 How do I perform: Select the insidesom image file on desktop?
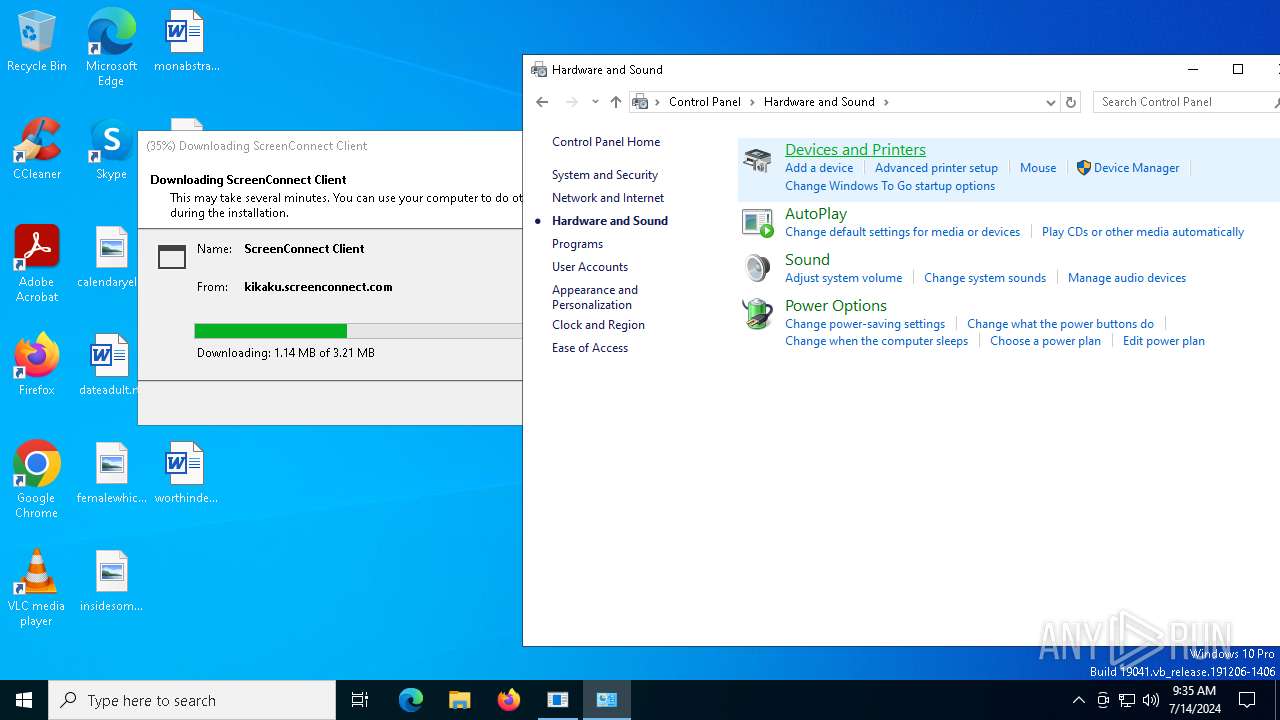(x=111, y=581)
